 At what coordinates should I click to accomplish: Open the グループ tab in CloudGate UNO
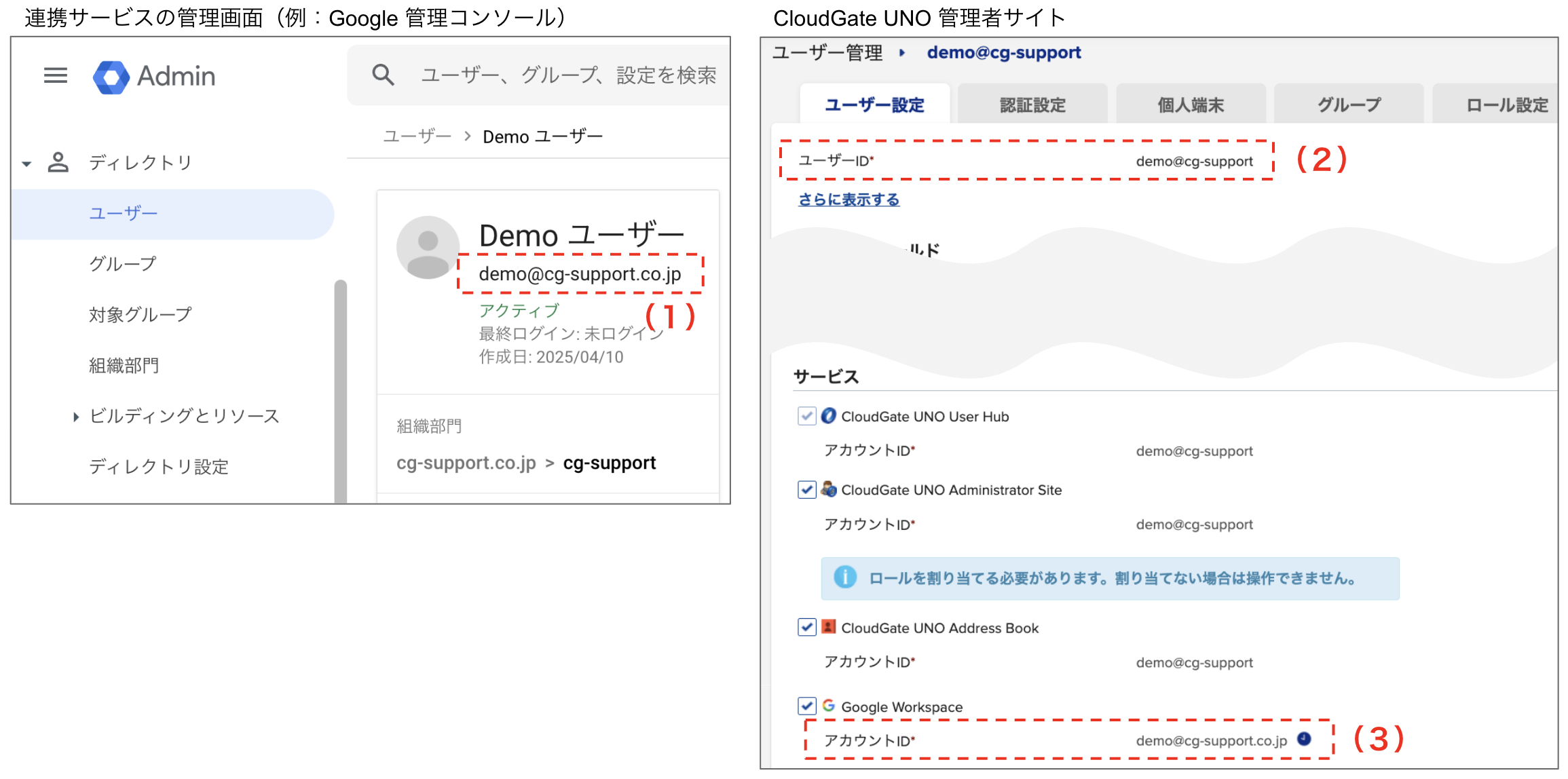click(x=1349, y=104)
